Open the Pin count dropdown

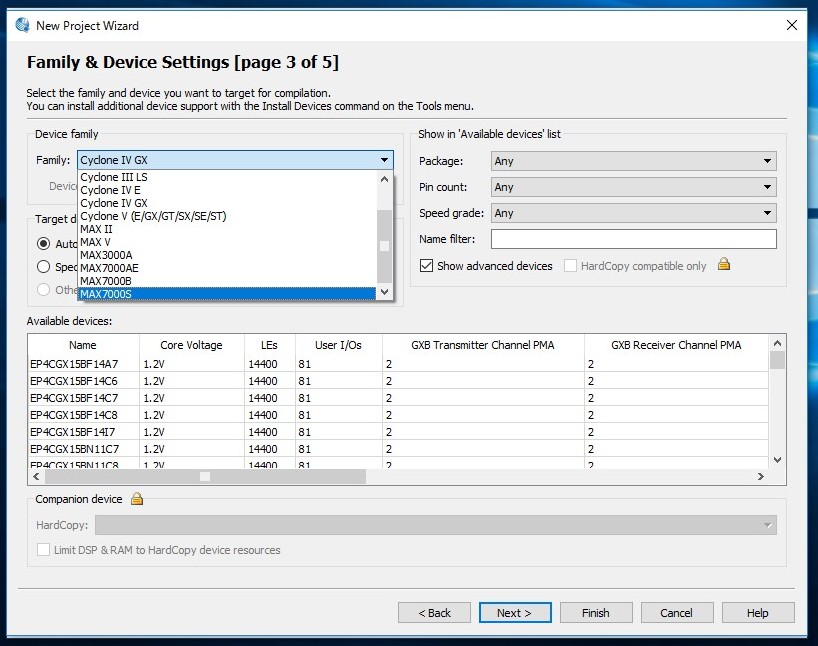[x=633, y=187]
